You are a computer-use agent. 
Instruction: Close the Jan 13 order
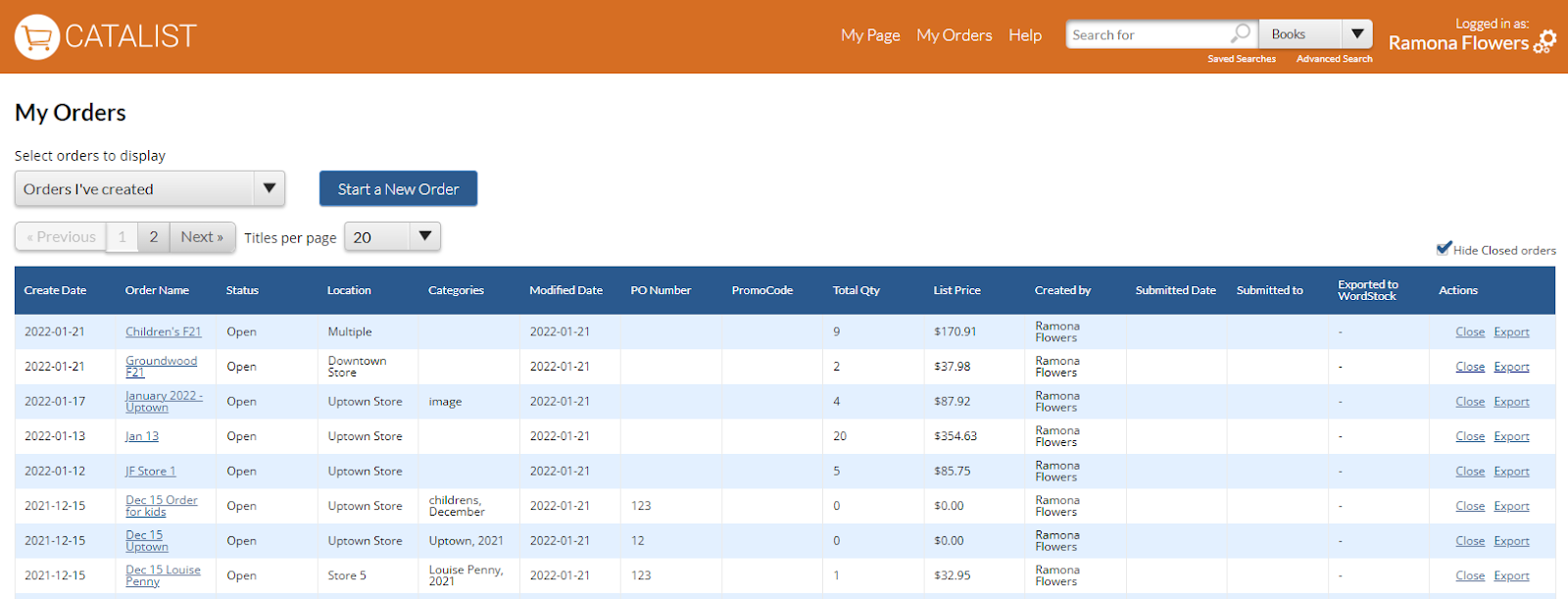[1470, 436]
